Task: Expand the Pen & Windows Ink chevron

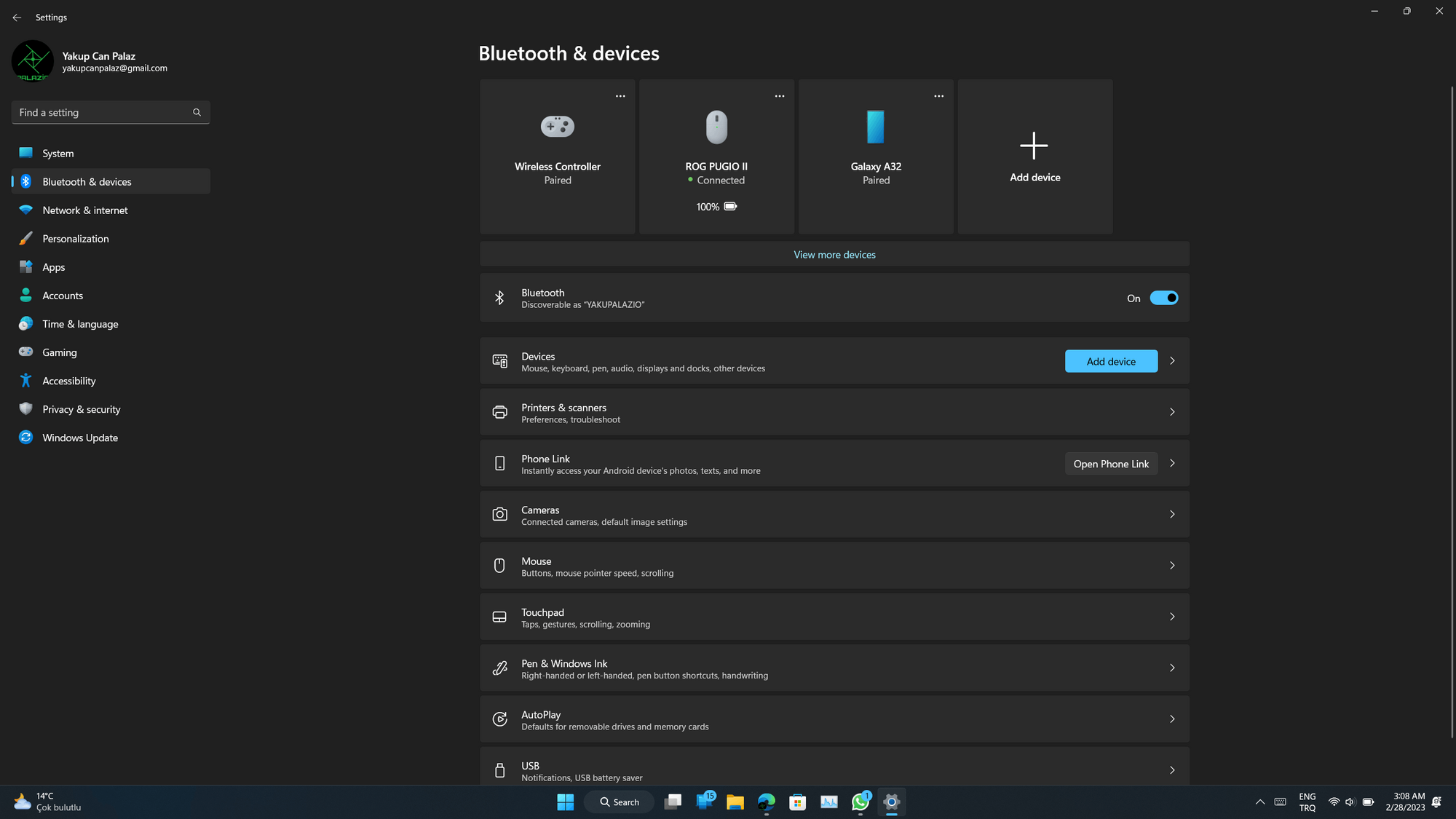Action: (x=1172, y=668)
